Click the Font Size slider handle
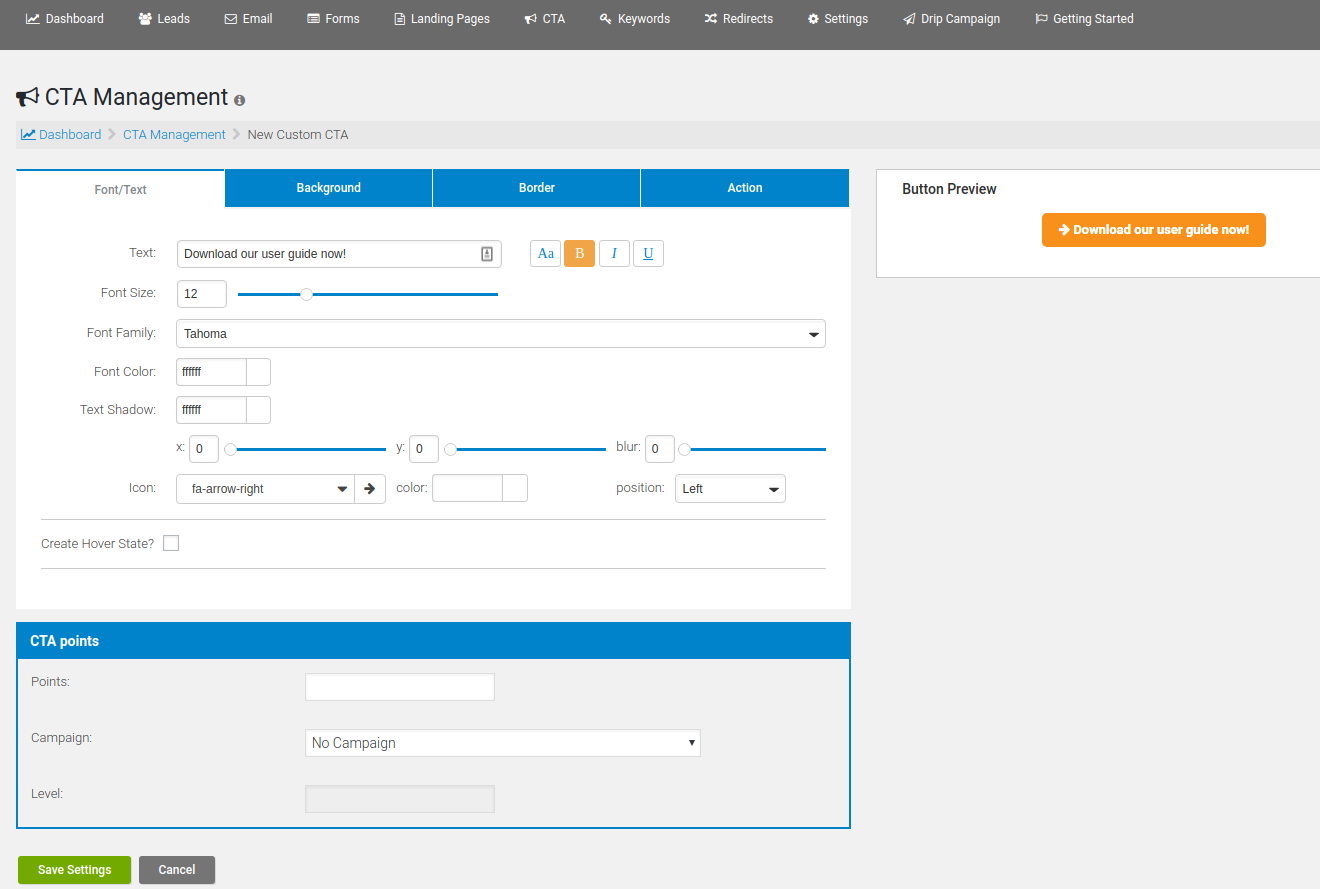Screen dimensions: 1320x889 point(307,294)
